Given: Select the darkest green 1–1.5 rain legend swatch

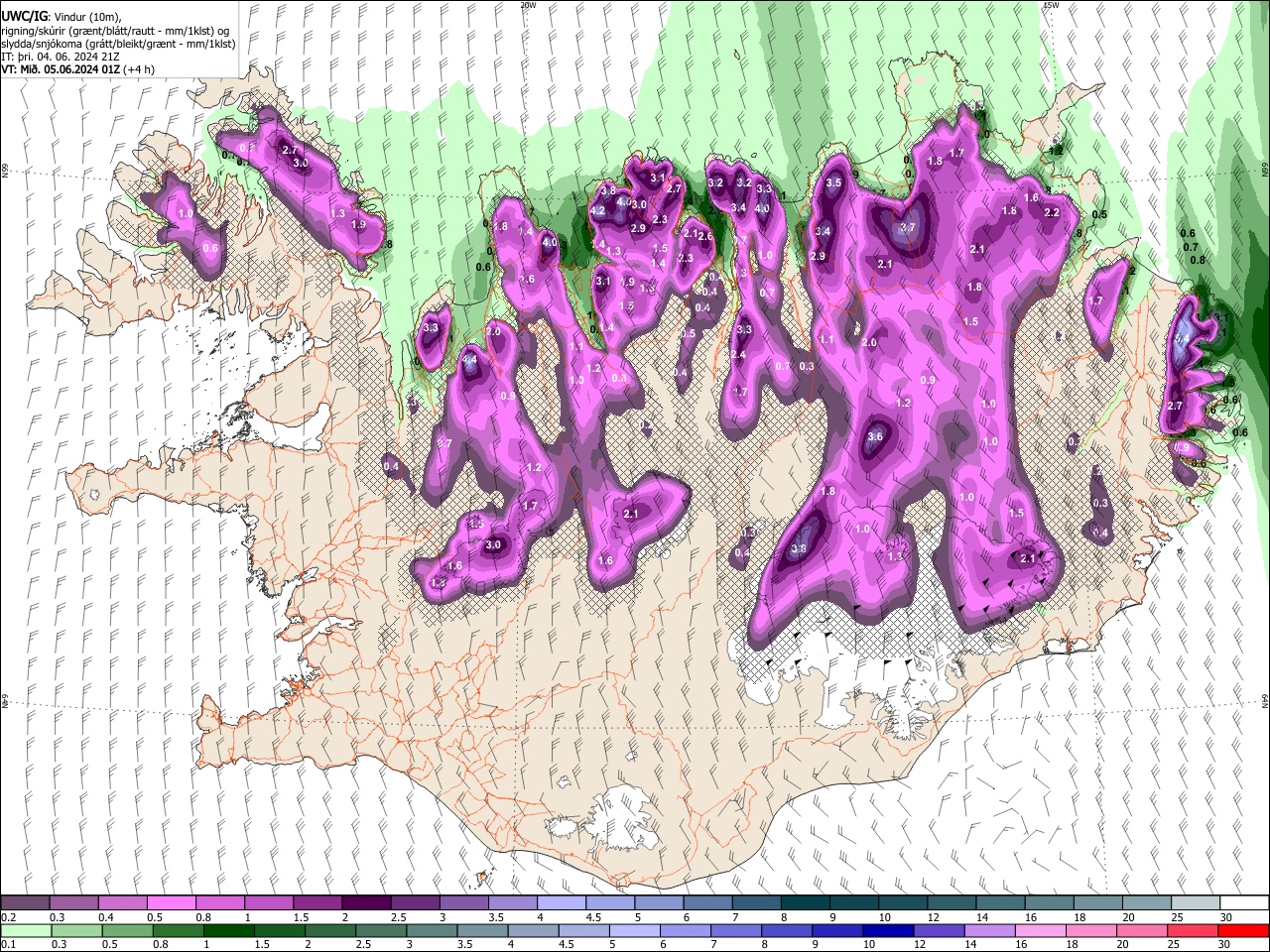Looking at the screenshot, I should click(x=228, y=930).
